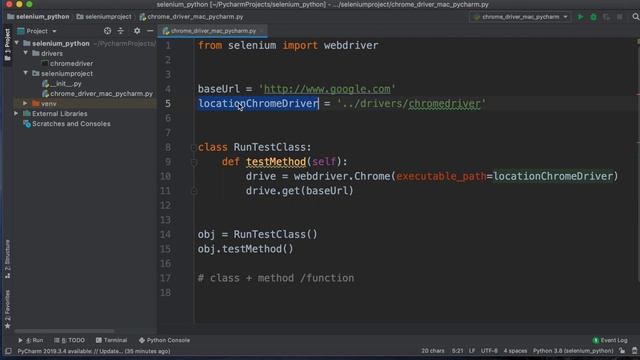Click 4 spaces indent setting

[515, 351]
